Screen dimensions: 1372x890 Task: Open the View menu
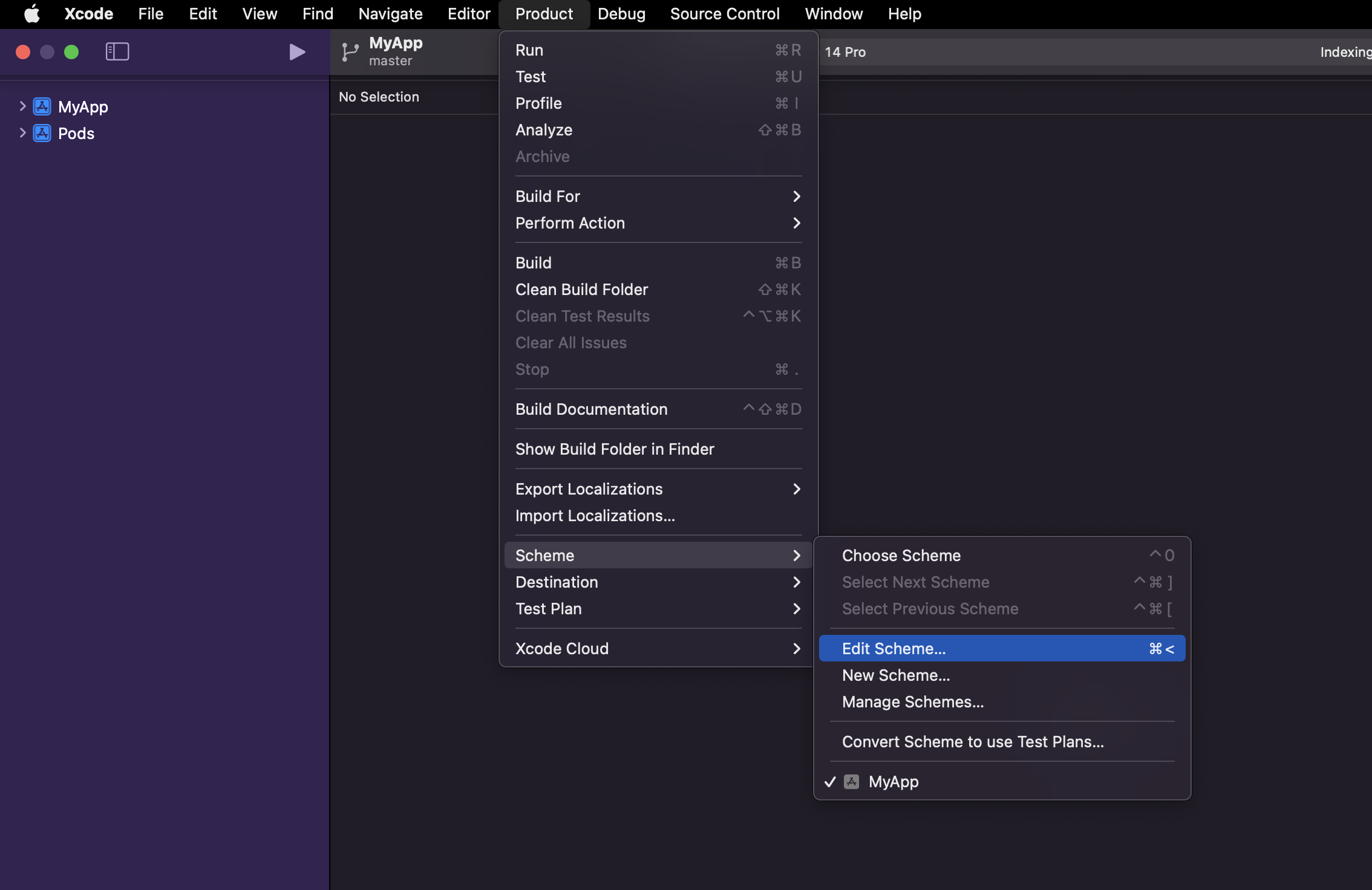(x=260, y=14)
